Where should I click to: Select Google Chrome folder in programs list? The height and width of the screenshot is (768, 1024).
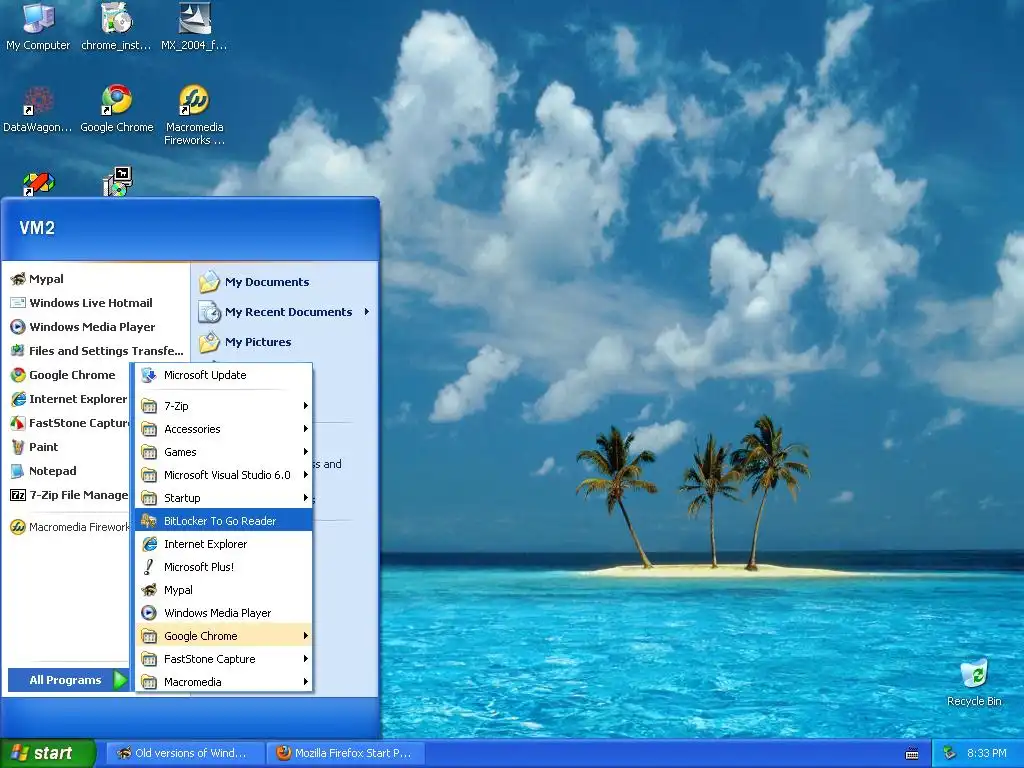pos(223,635)
